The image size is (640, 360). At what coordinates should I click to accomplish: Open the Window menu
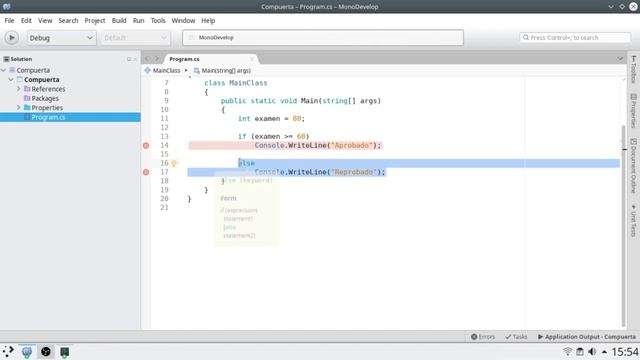(183, 20)
